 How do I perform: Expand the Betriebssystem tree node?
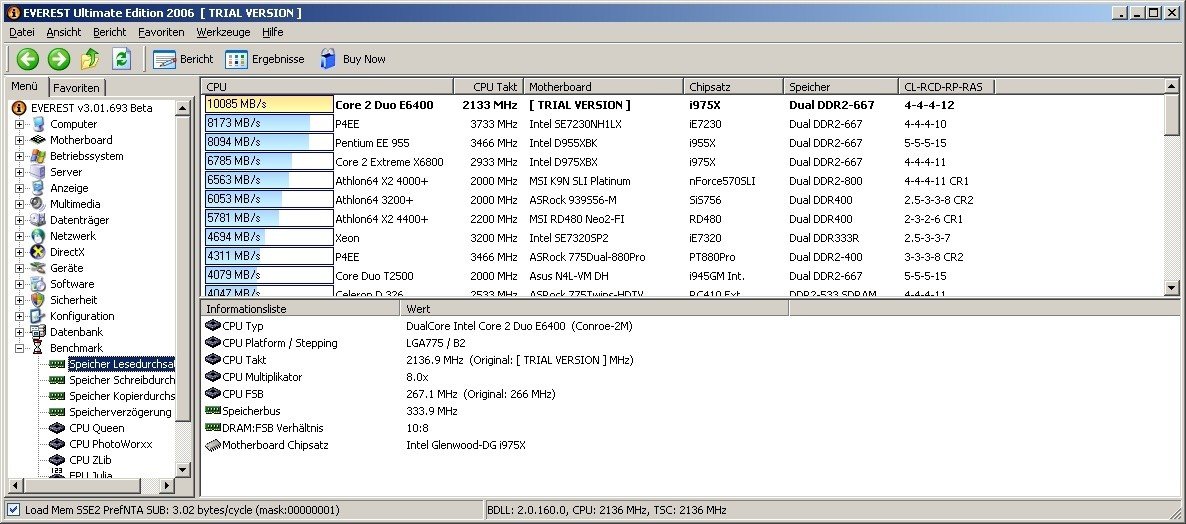[20, 156]
